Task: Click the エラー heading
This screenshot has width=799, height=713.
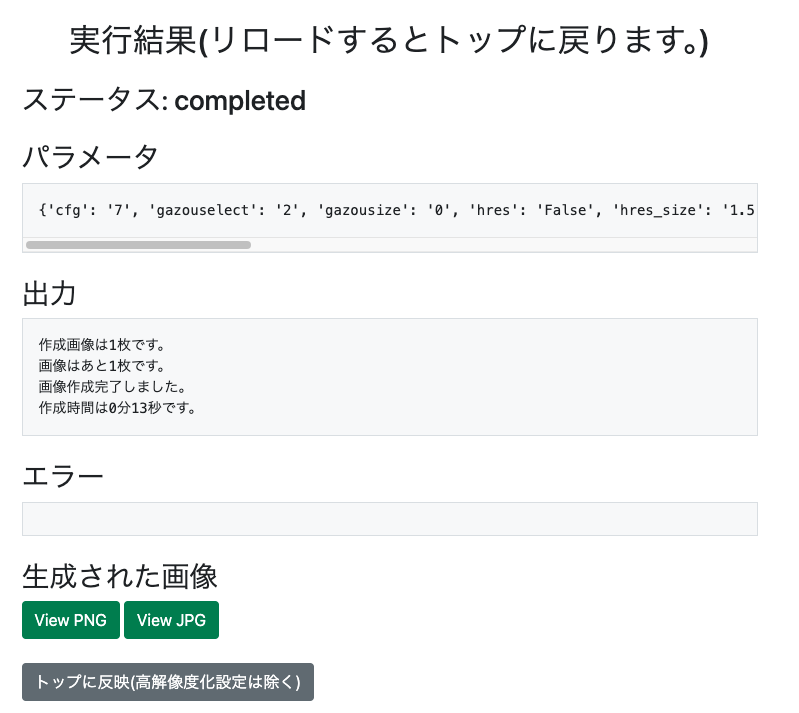Action: click(x=63, y=477)
